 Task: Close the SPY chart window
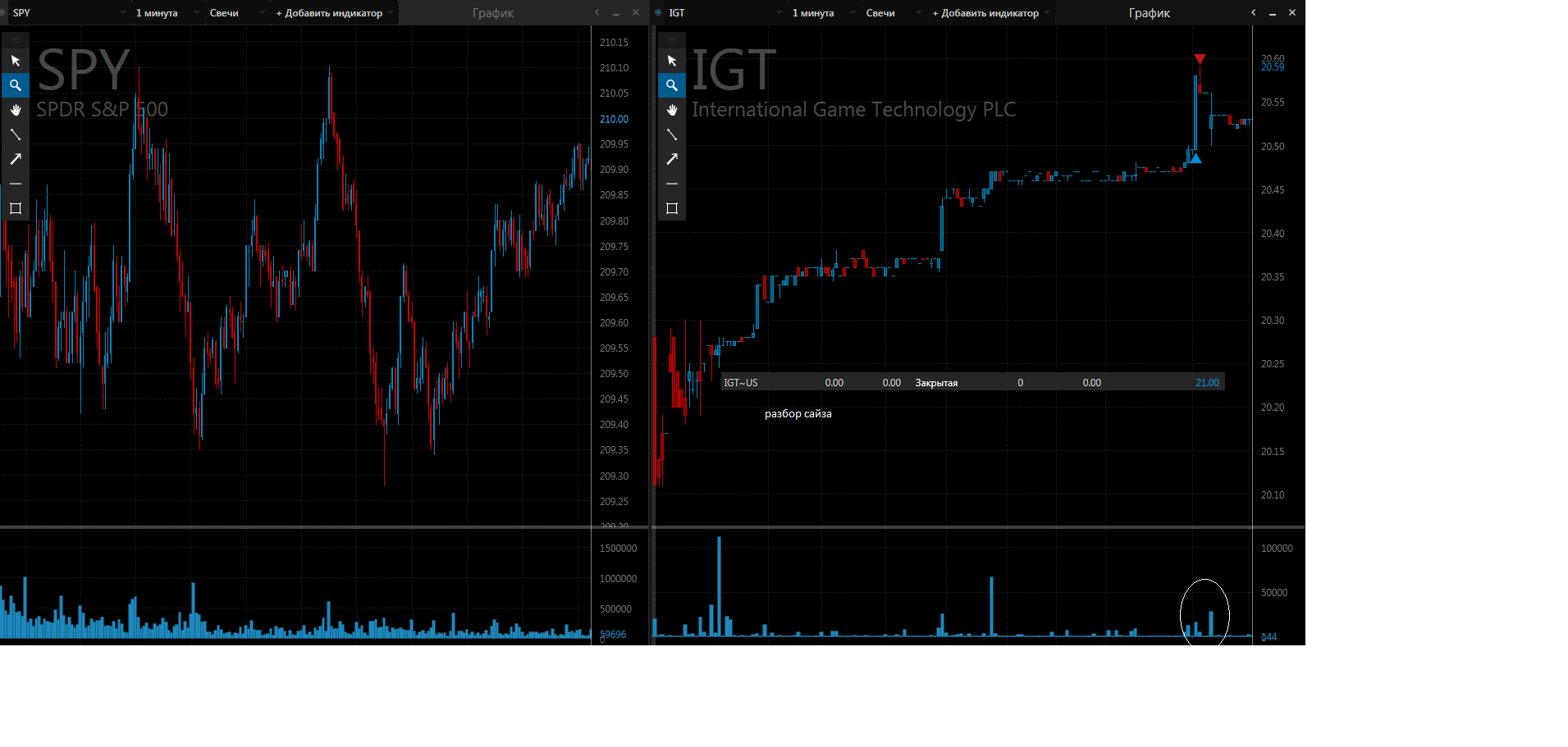[636, 12]
